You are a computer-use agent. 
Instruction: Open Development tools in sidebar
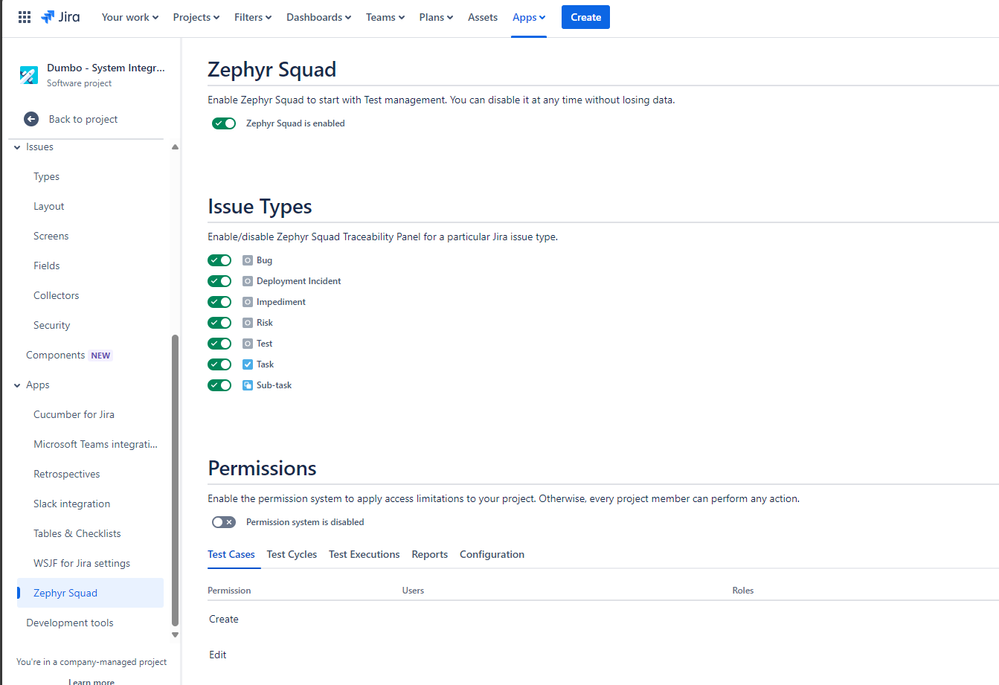pos(69,623)
